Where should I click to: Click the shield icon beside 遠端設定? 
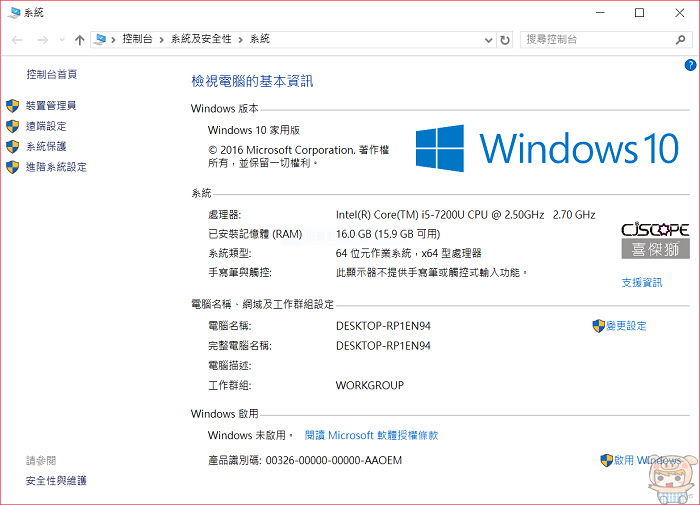pyautogui.click(x=12, y=126)
